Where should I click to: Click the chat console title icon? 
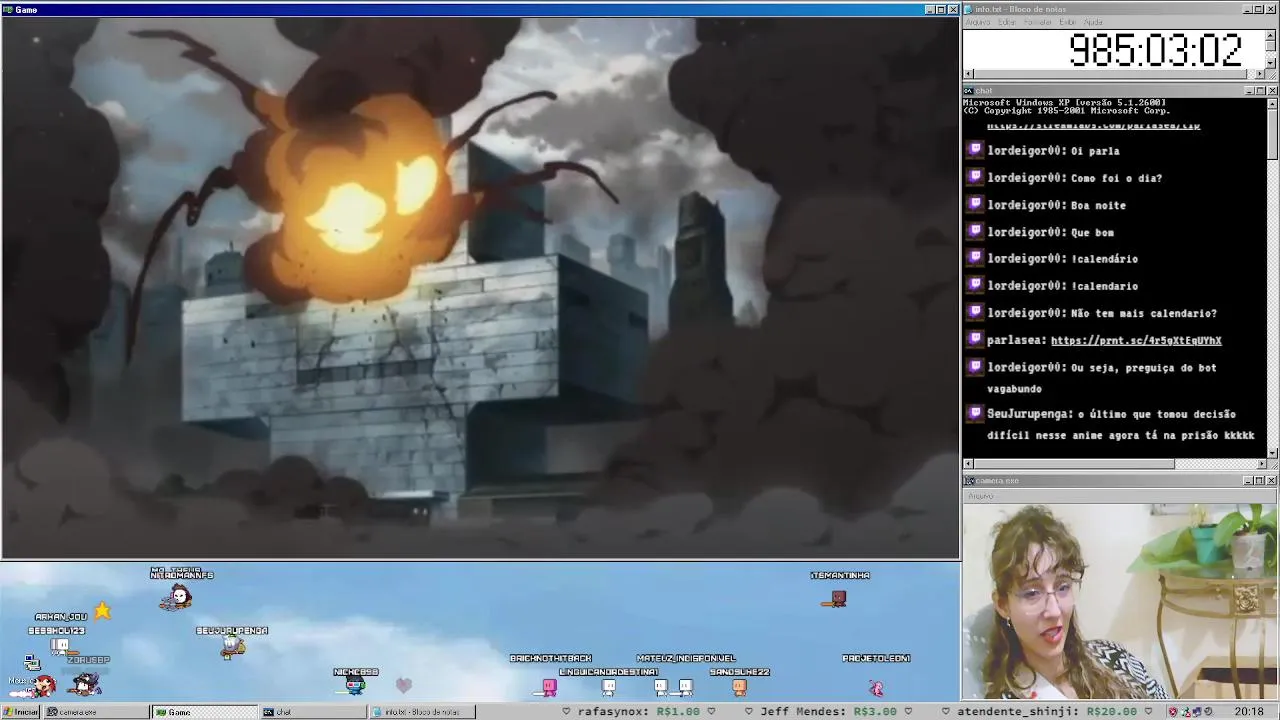click(x=969, y=91)
